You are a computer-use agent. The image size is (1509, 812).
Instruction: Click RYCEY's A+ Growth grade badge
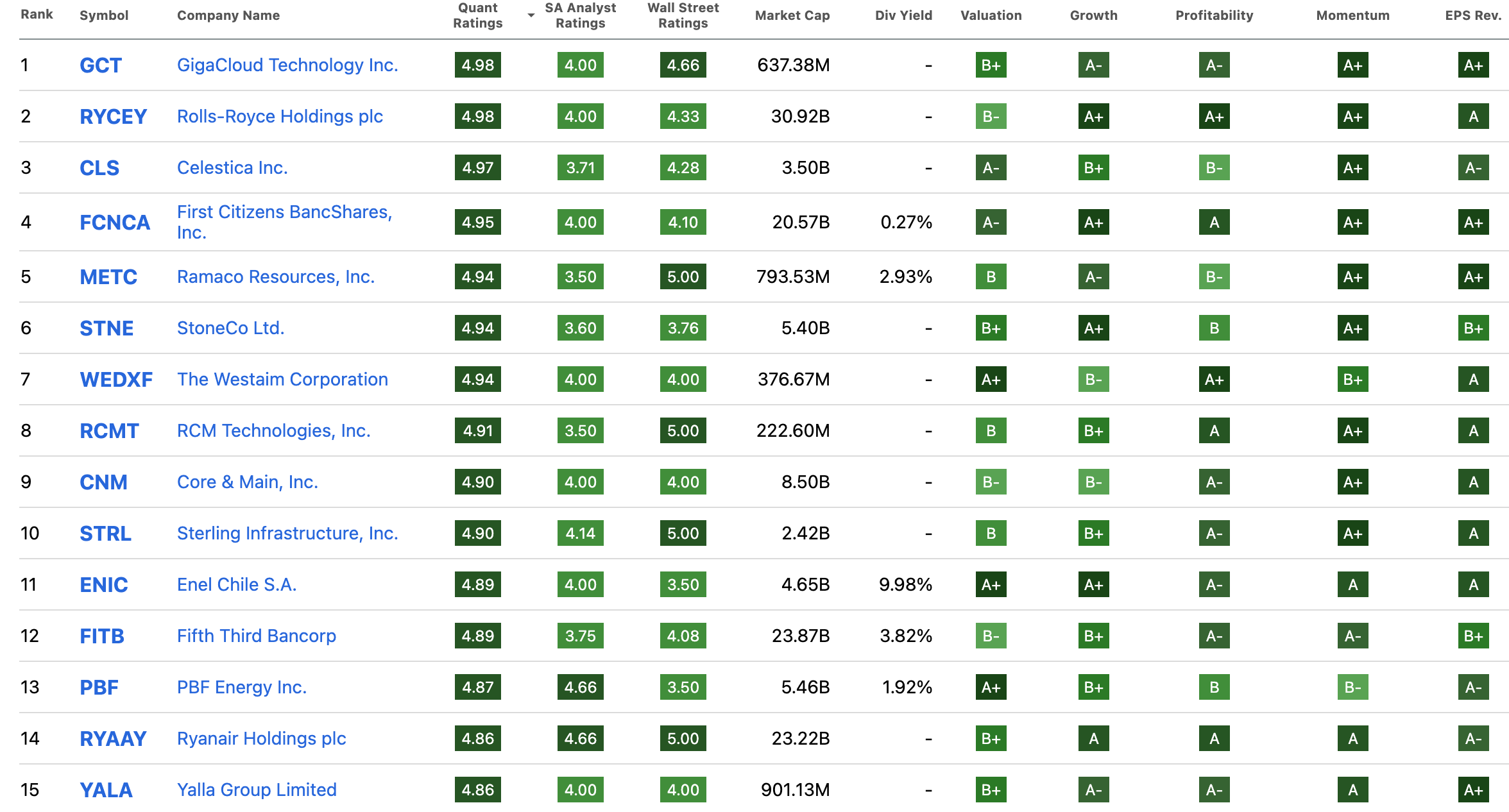tap(1093, 117)
